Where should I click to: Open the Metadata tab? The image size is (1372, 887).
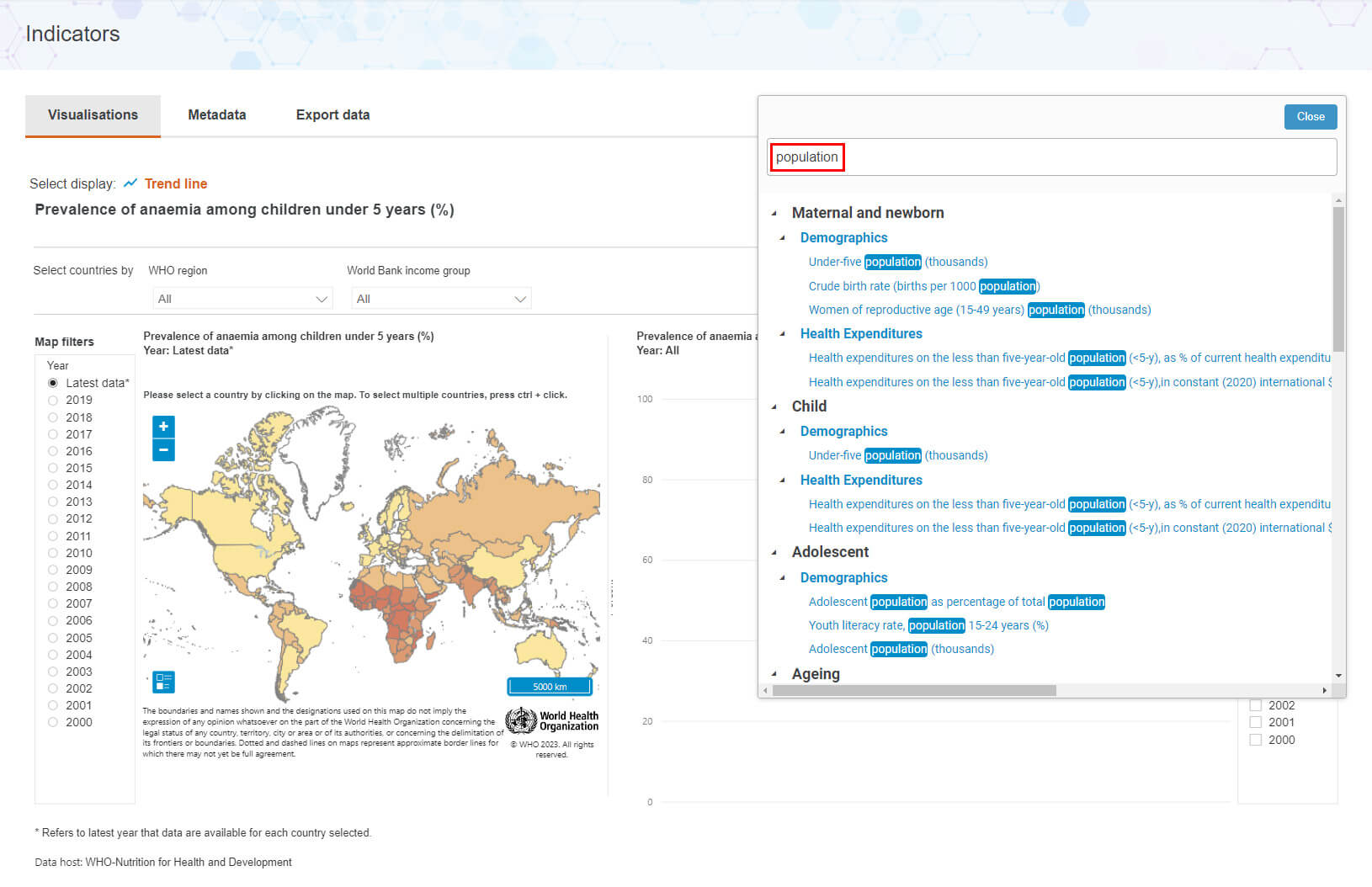(x=217, y=115)
